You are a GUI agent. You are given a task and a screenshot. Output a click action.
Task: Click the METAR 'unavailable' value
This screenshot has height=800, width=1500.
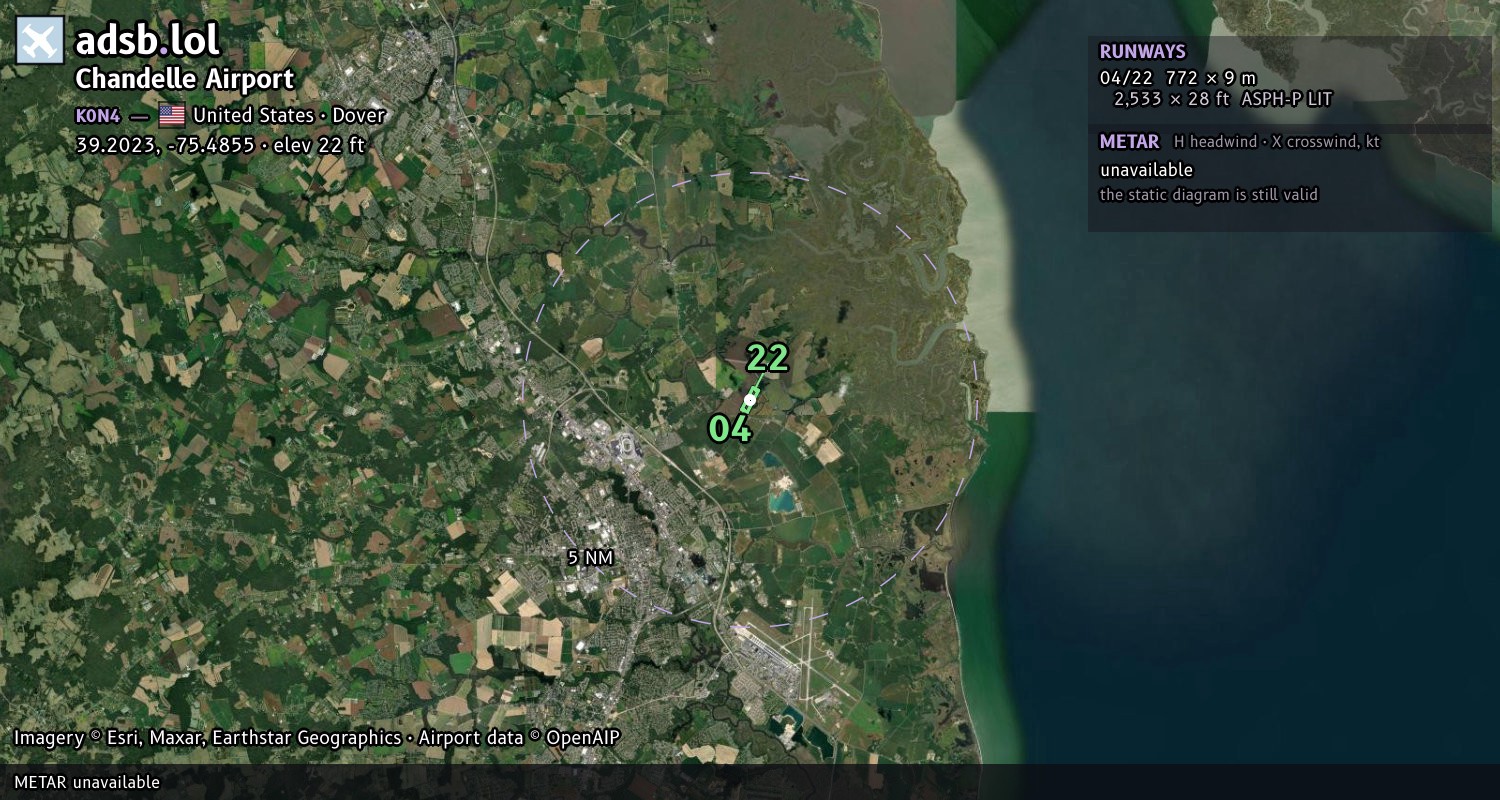pyautogui.click(x=1146, y=170)
